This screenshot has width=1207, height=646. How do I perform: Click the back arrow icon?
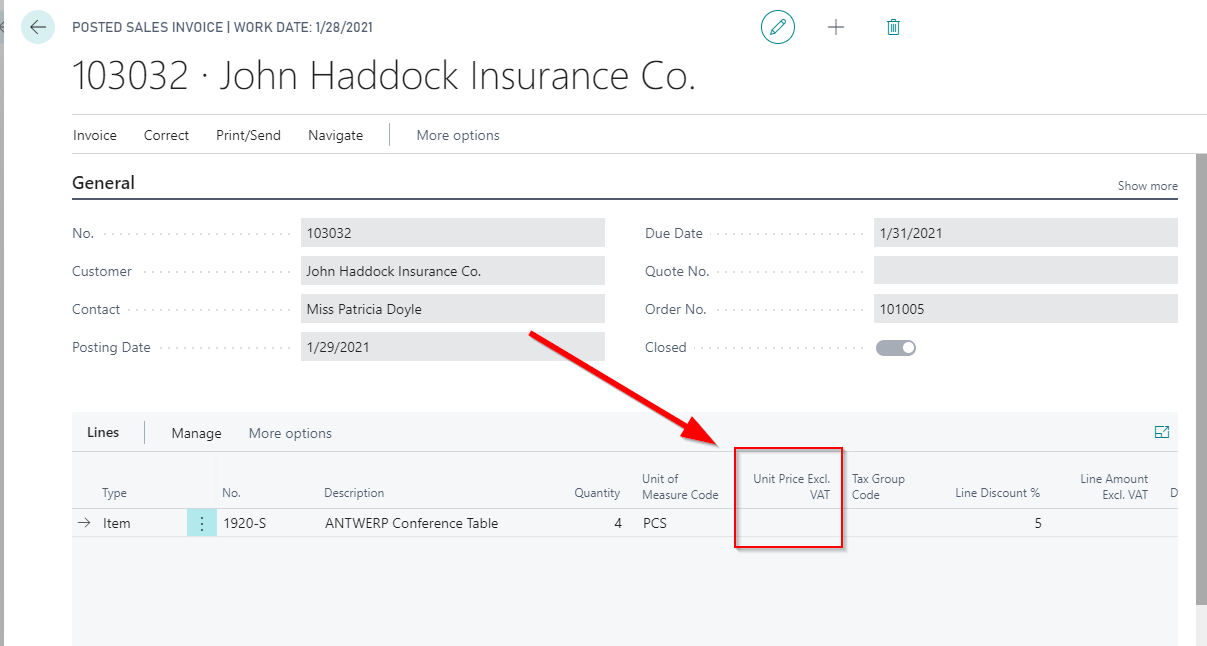pos(37,27)
